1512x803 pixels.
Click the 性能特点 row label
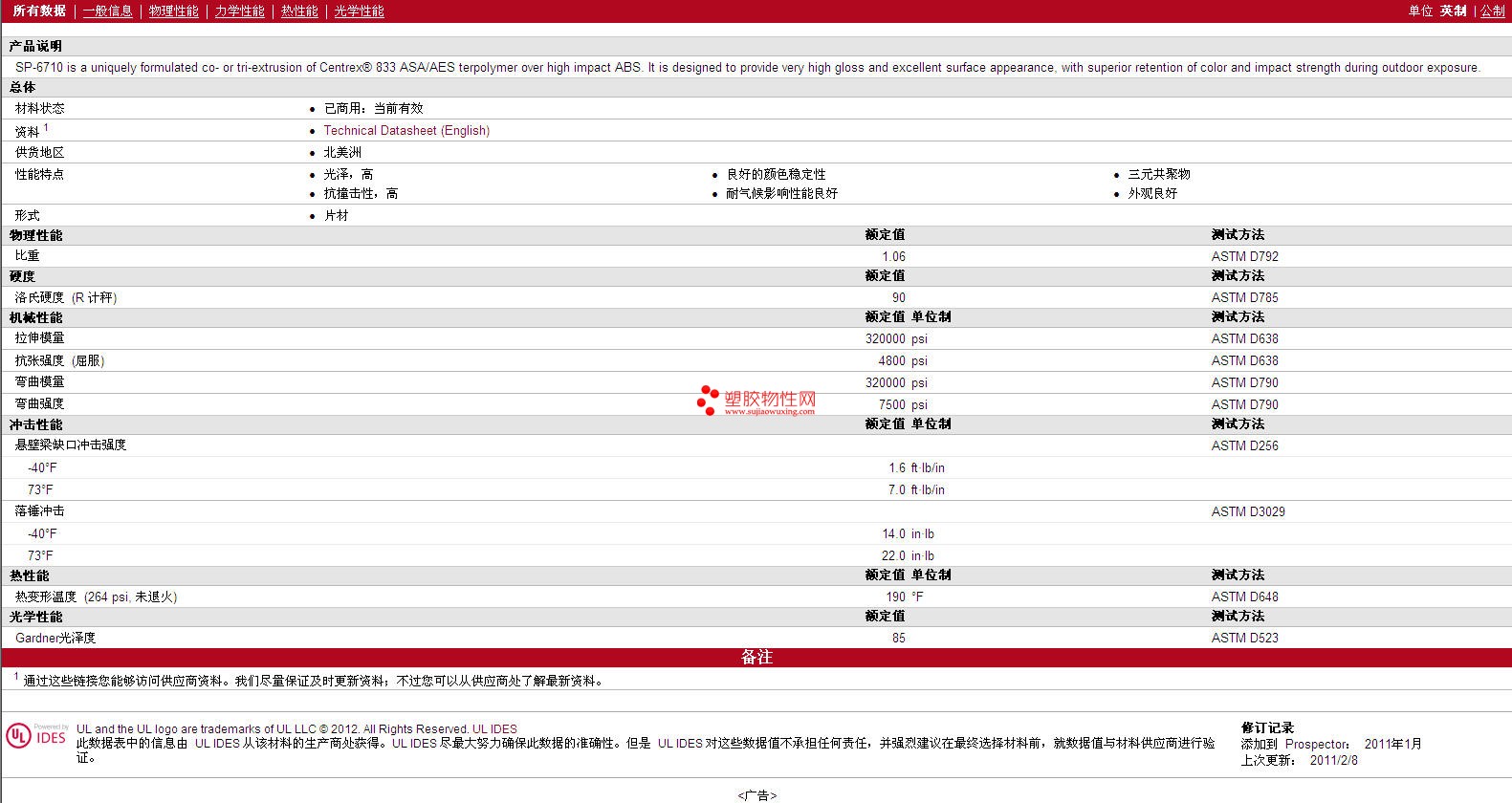(40, 175)
